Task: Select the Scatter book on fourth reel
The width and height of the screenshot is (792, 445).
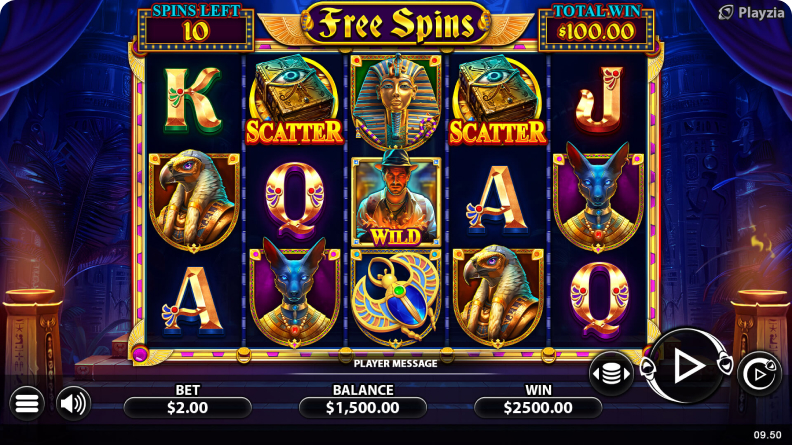Action: click(498, 101)
